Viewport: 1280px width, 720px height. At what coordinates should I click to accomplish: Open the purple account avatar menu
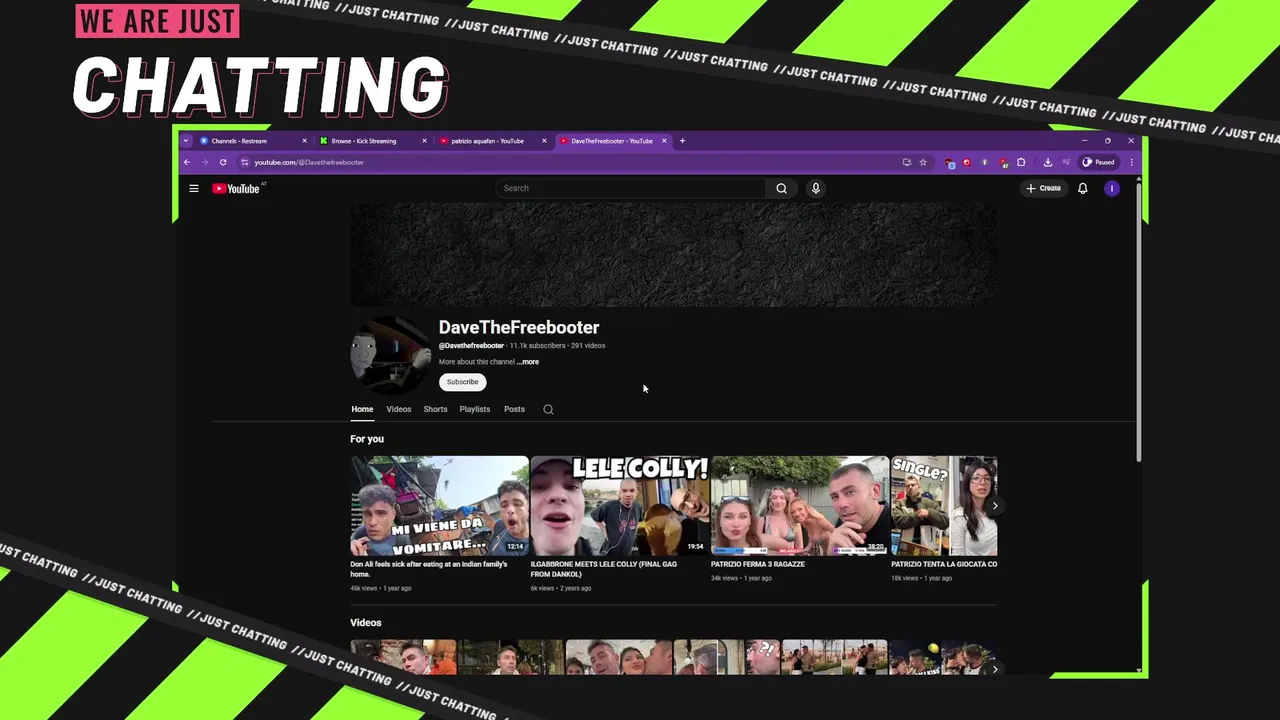[1111, 188]
